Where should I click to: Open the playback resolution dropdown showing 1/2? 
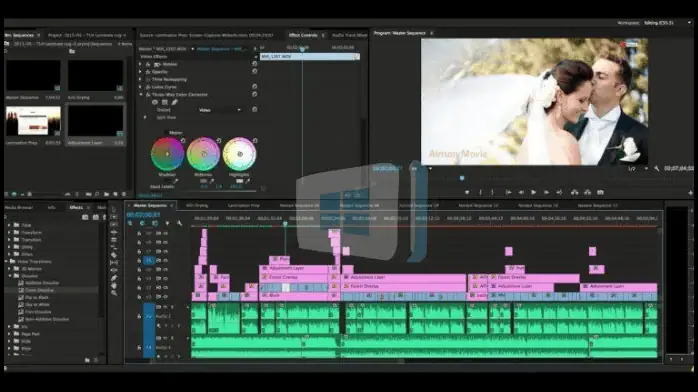[x=637, y=169]
